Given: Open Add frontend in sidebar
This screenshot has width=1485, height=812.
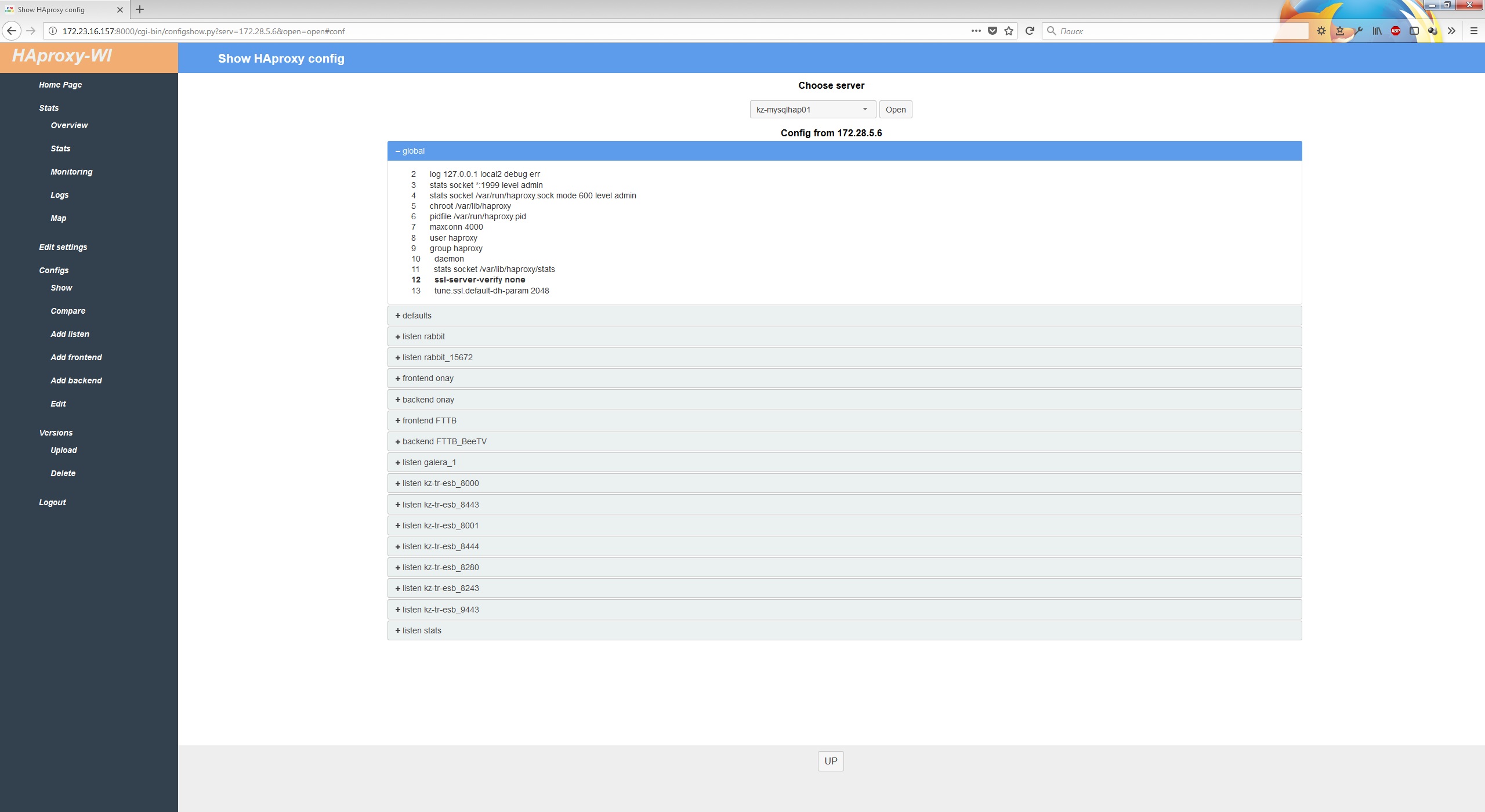Looking at the screenshot, I should pos(76,357).
